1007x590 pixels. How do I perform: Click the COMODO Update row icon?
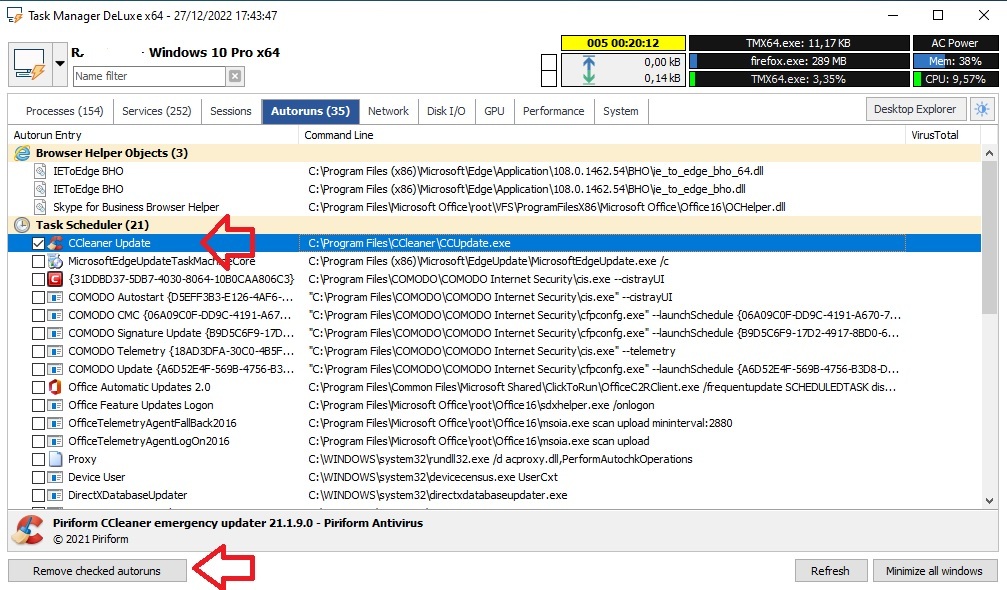coord(55,369)
